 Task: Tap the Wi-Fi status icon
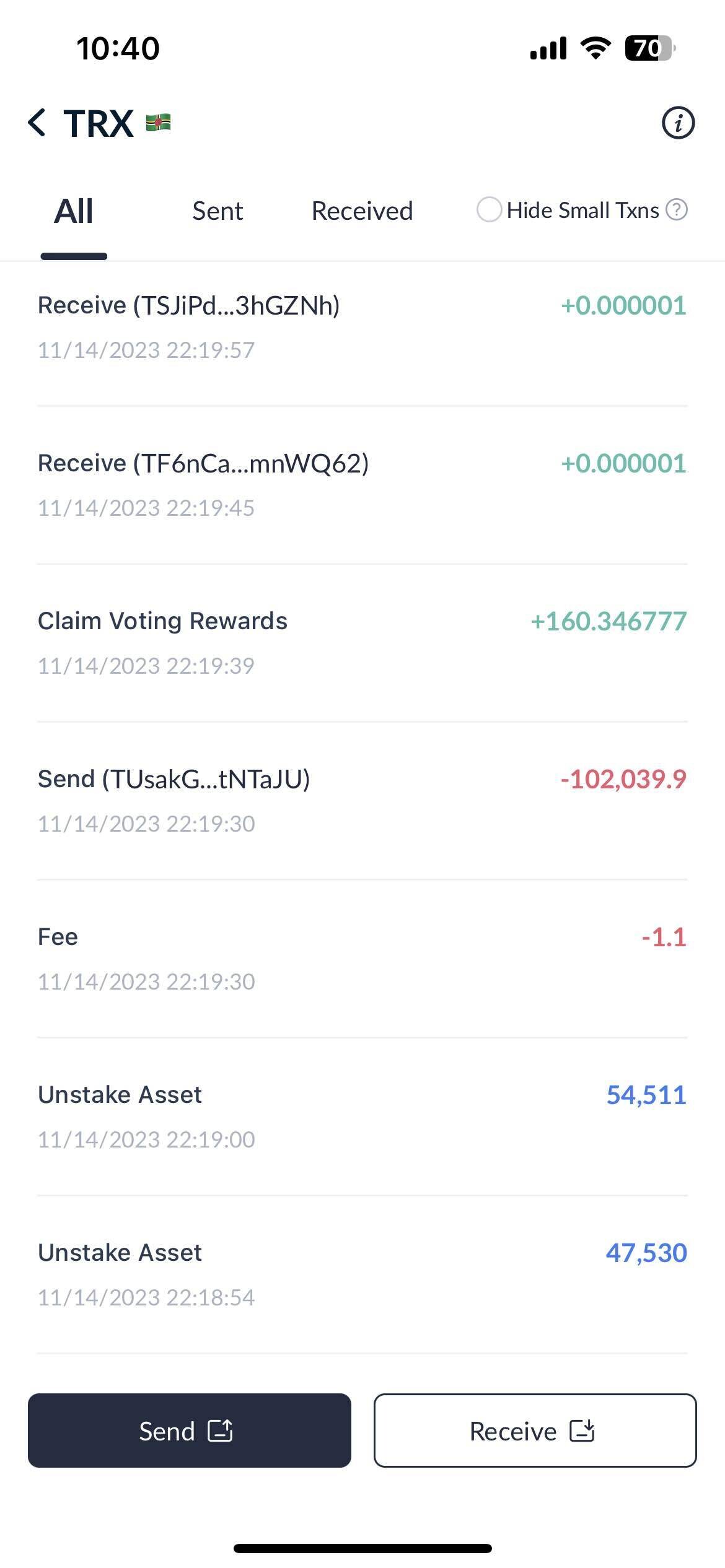pyautogui.click(x=595, y=48)
